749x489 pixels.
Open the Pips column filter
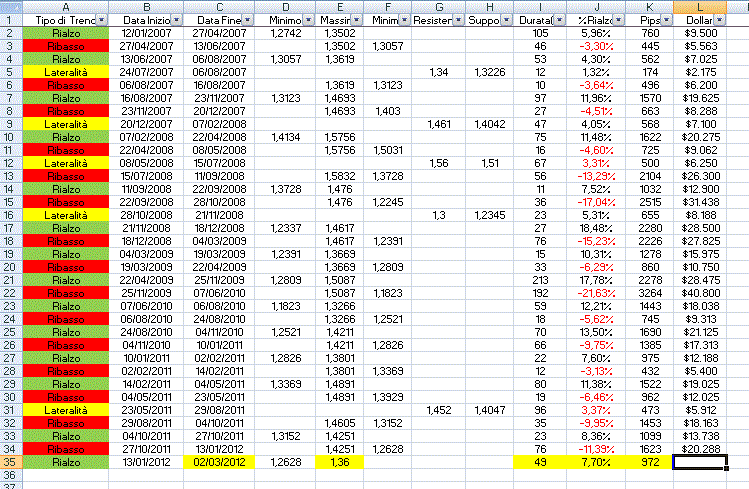663,20
